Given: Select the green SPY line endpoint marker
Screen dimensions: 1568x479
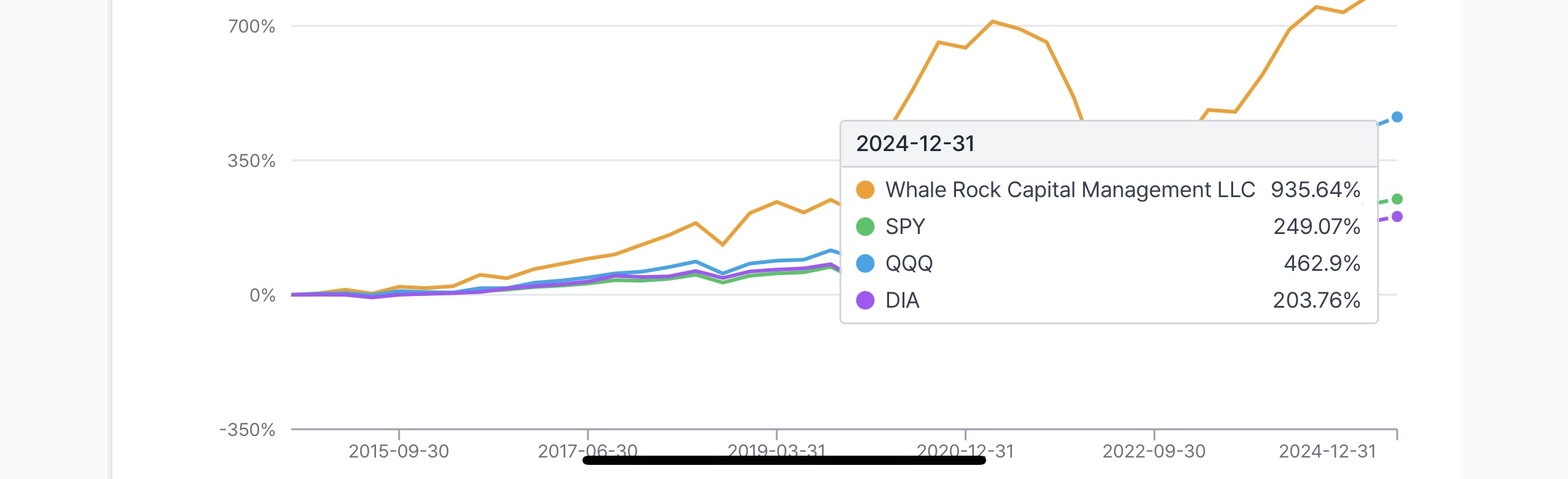Looking at the screenshot, I should coord(1397,199).
